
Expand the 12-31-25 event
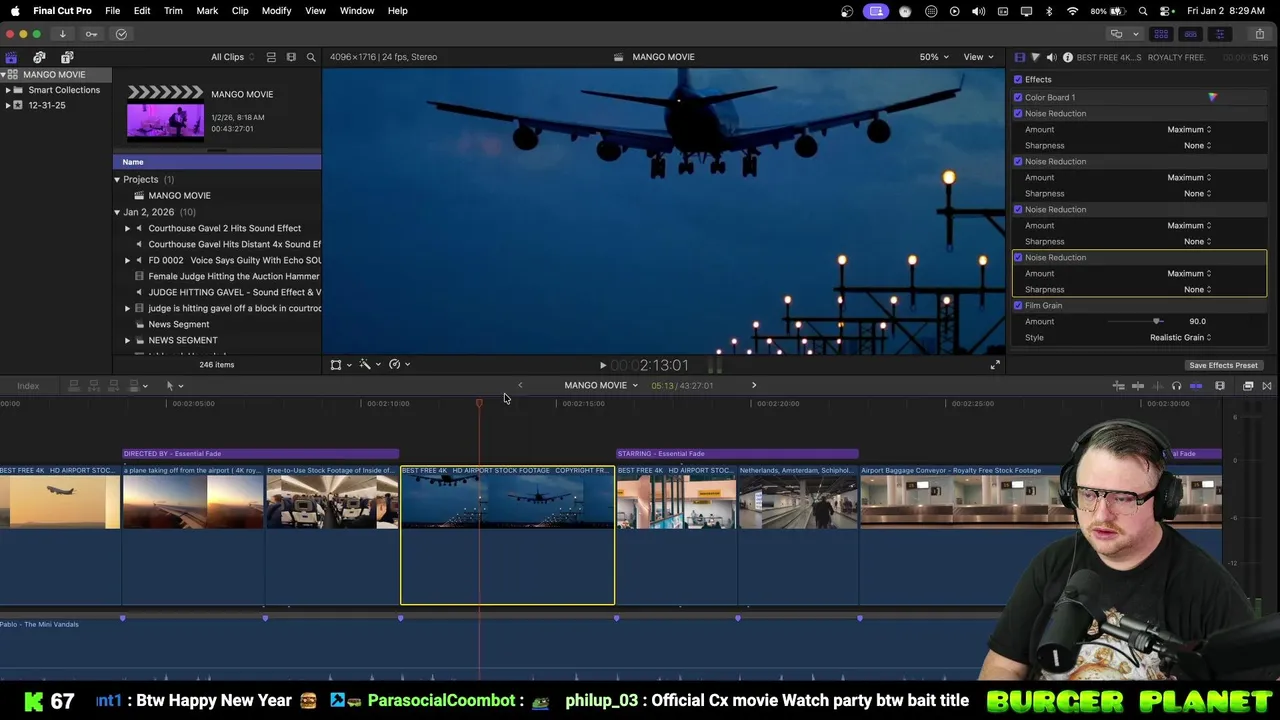tap(8, 105)
